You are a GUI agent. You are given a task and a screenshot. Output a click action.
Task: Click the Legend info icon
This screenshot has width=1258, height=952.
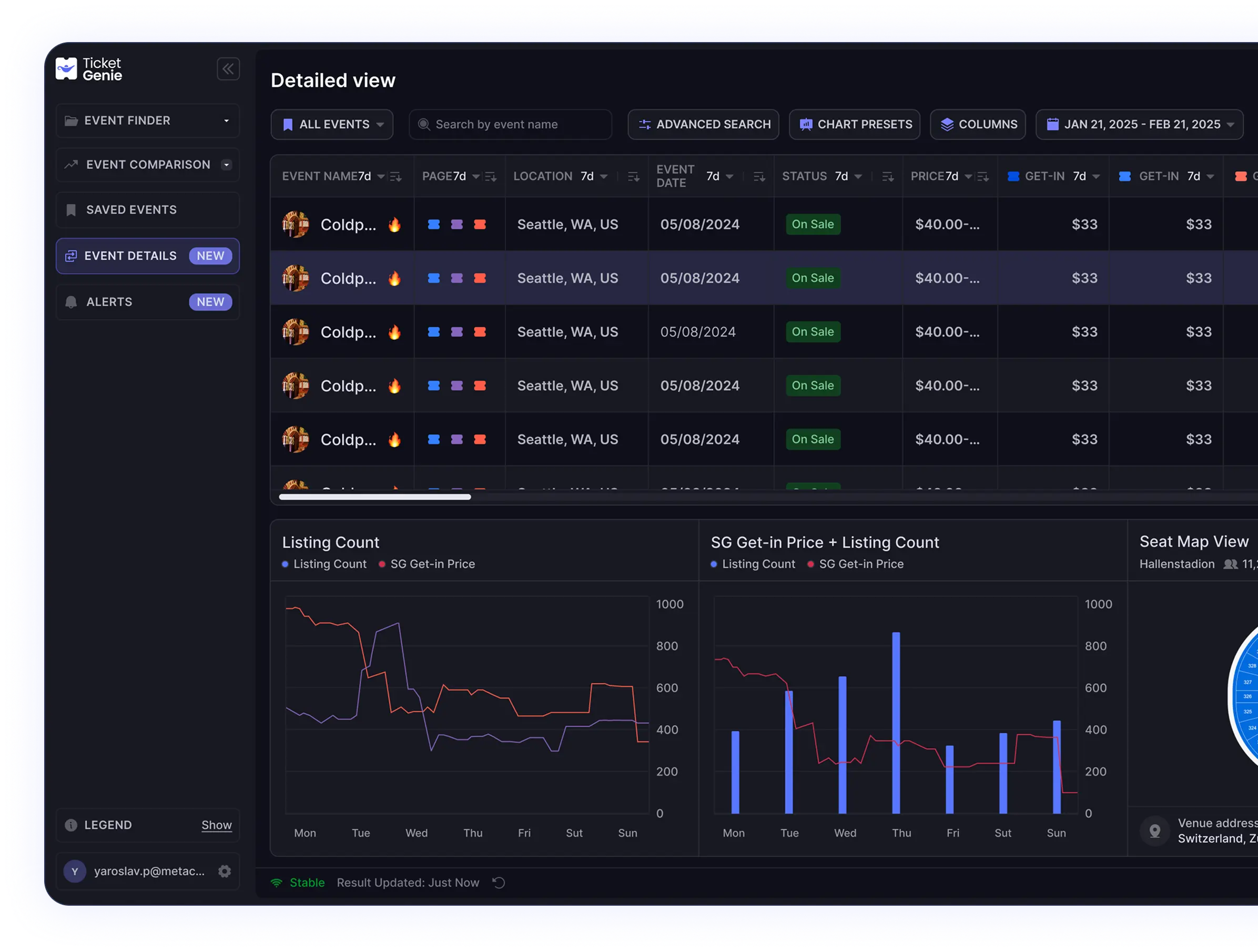(71, 825)
